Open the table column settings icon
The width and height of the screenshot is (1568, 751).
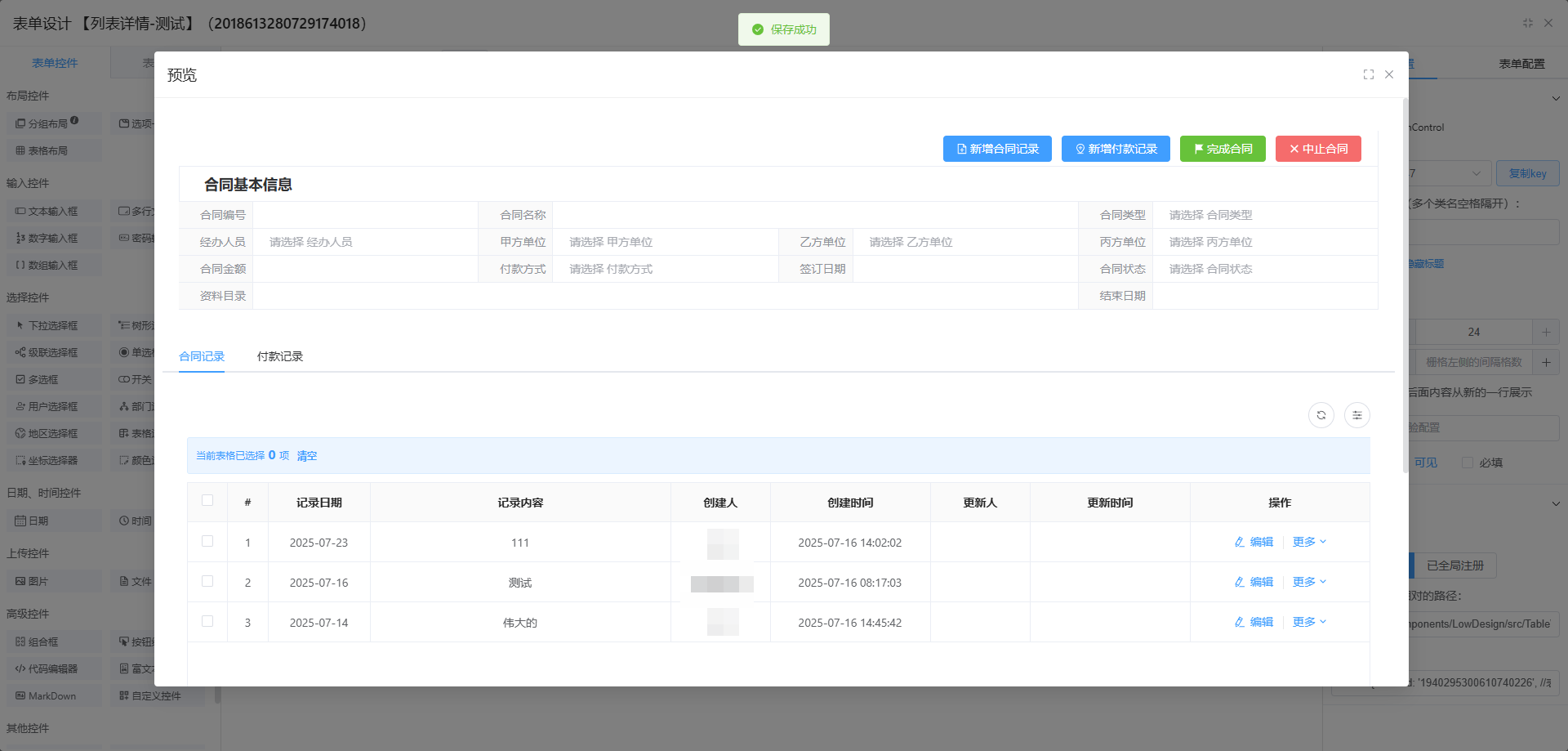click(x=1356, y=415)
